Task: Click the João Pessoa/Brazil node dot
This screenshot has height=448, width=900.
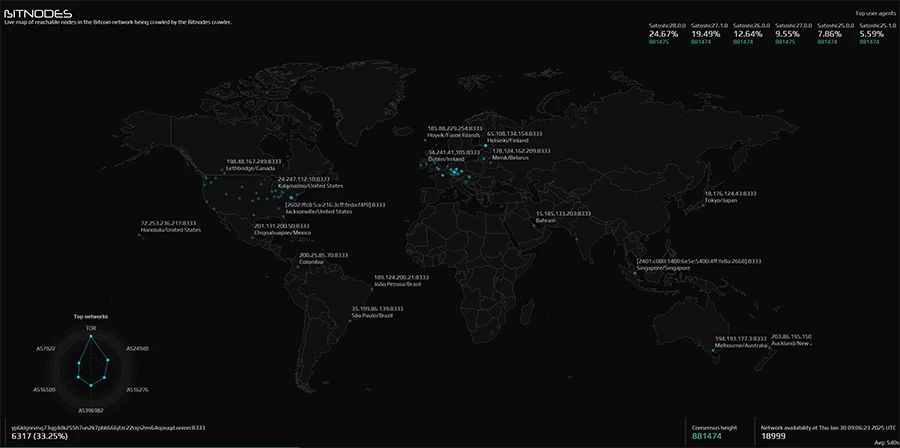Action: pyautogui.click(x=373, y=289)
